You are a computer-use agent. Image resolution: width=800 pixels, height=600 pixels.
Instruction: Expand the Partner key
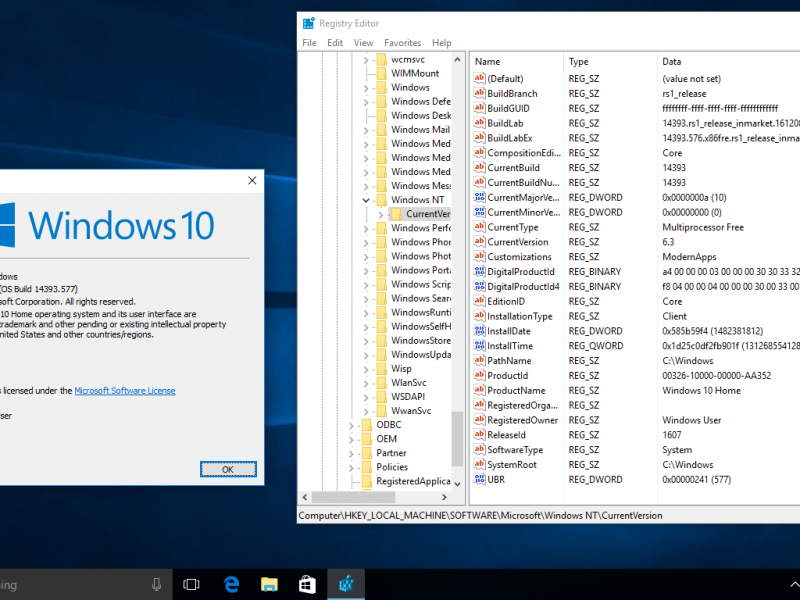(351, 453)
